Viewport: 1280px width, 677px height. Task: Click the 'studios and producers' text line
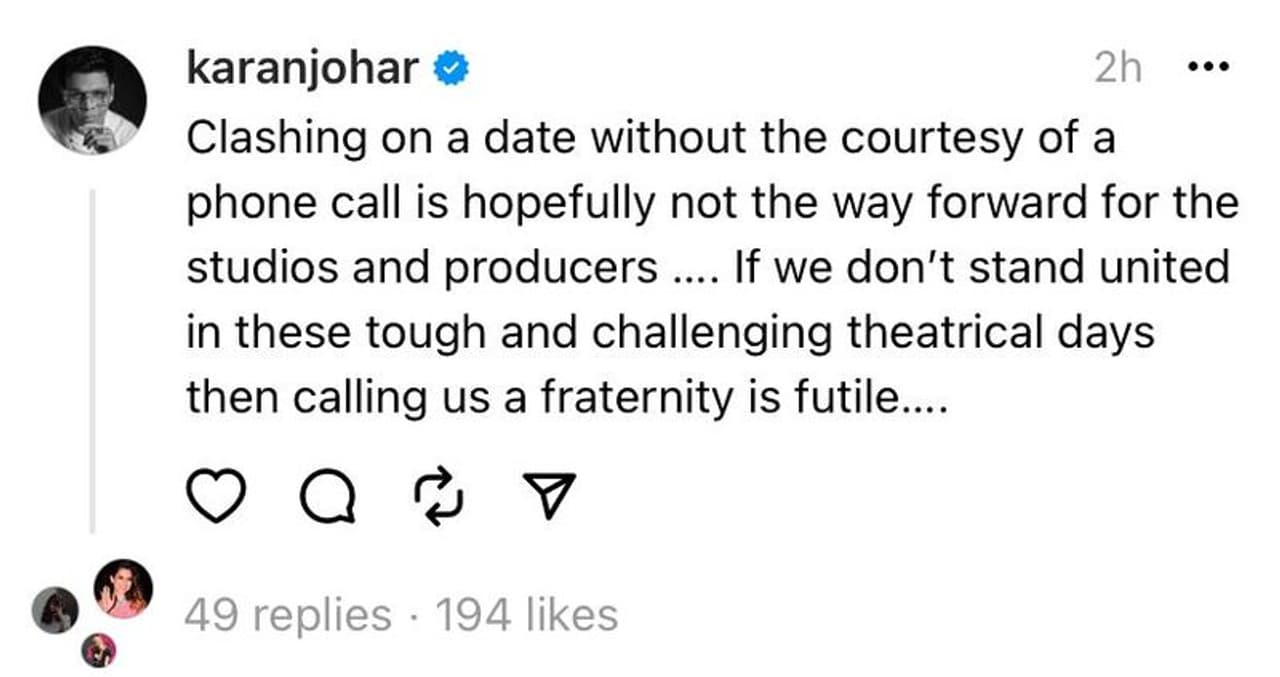coord(420,269)
